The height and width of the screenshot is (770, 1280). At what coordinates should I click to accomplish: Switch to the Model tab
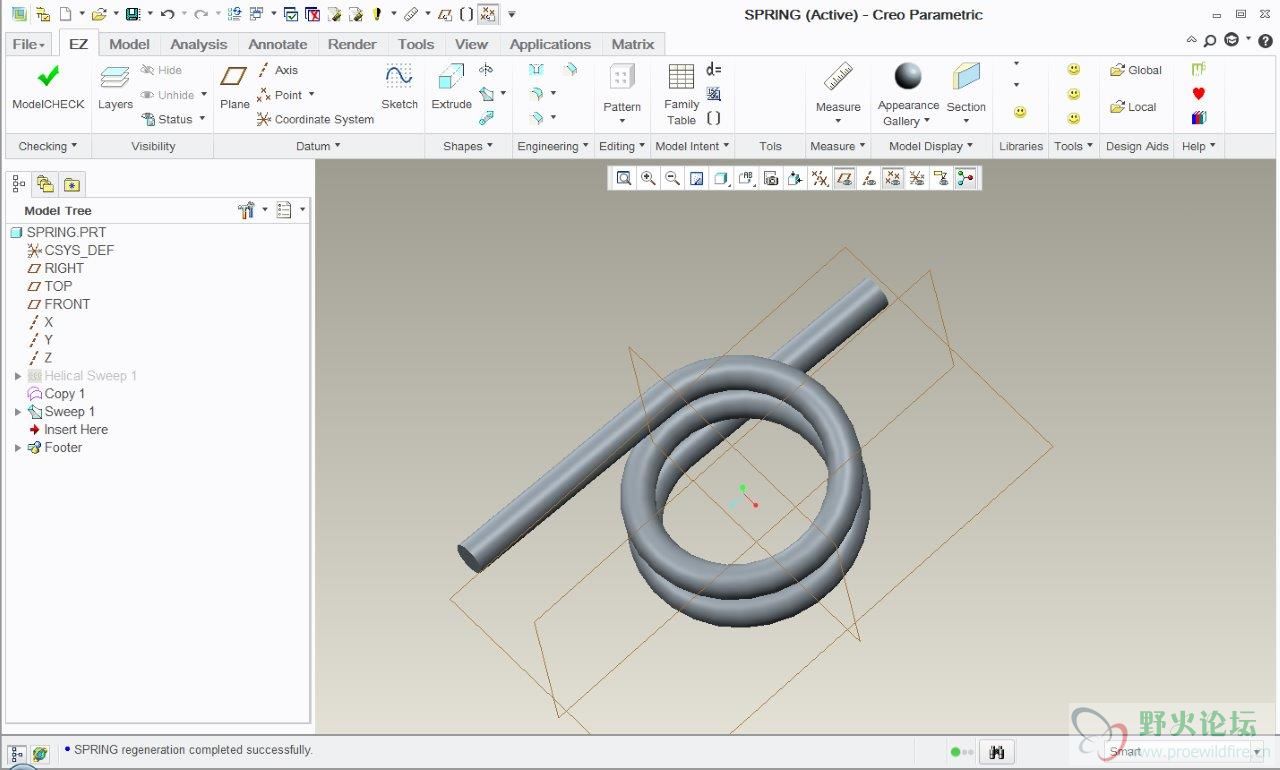tap(129, 44)
